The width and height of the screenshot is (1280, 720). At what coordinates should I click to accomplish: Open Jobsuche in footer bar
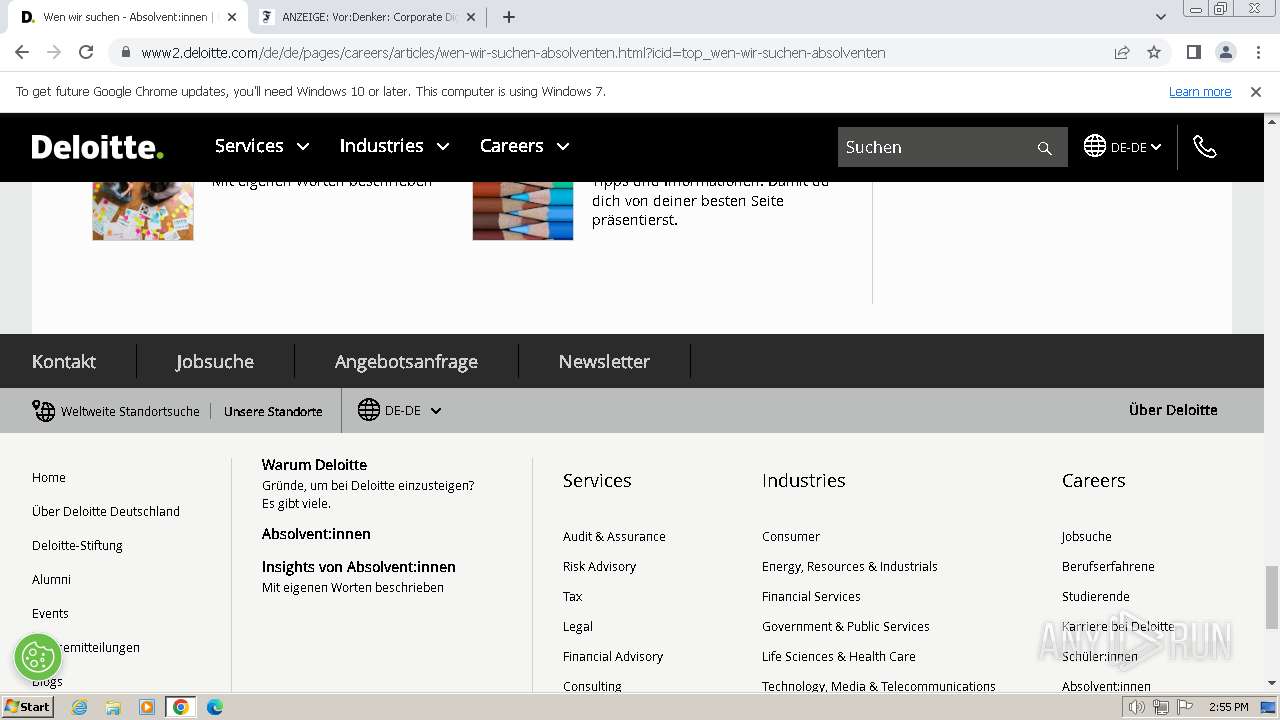point(215,361)
